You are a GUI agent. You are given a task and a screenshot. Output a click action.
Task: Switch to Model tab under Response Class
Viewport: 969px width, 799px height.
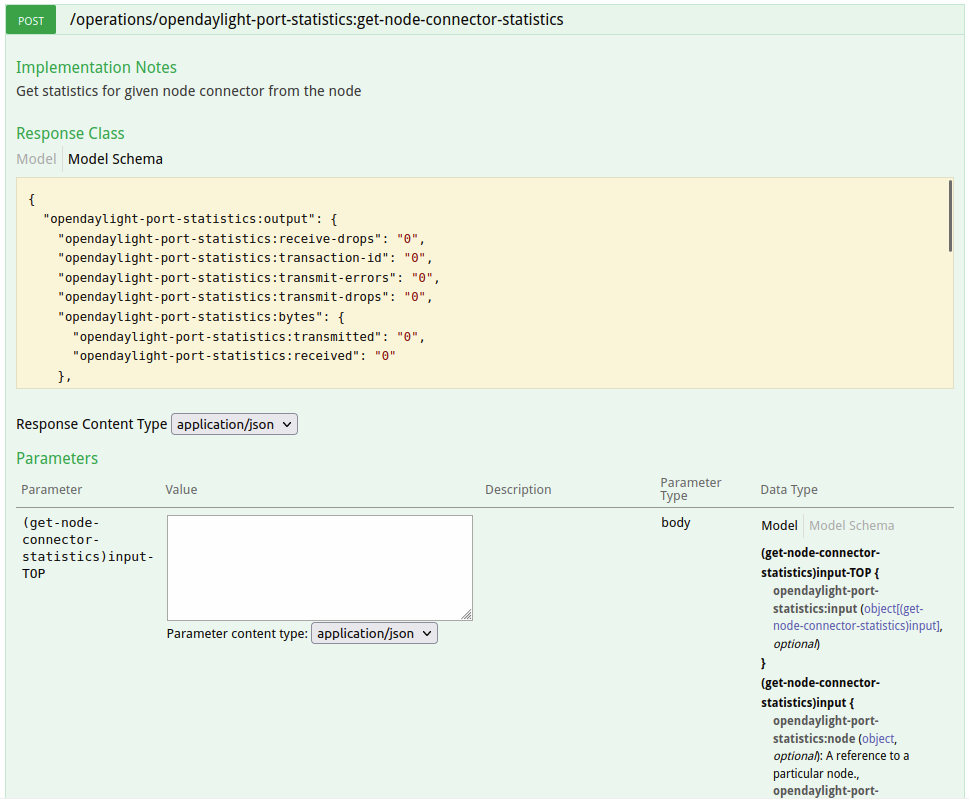pos(36,159)
